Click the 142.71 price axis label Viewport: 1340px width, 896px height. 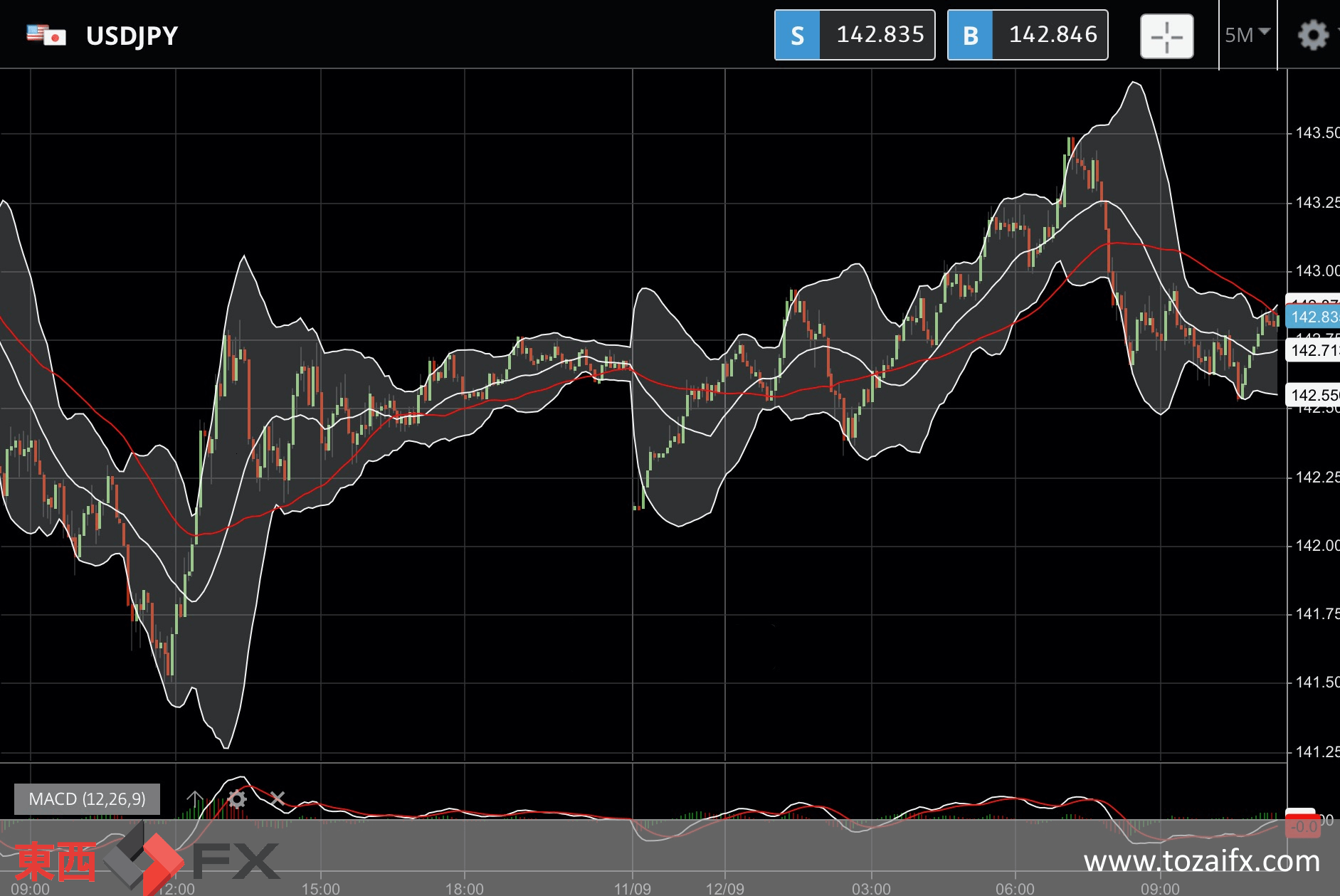coord(1313,350)
